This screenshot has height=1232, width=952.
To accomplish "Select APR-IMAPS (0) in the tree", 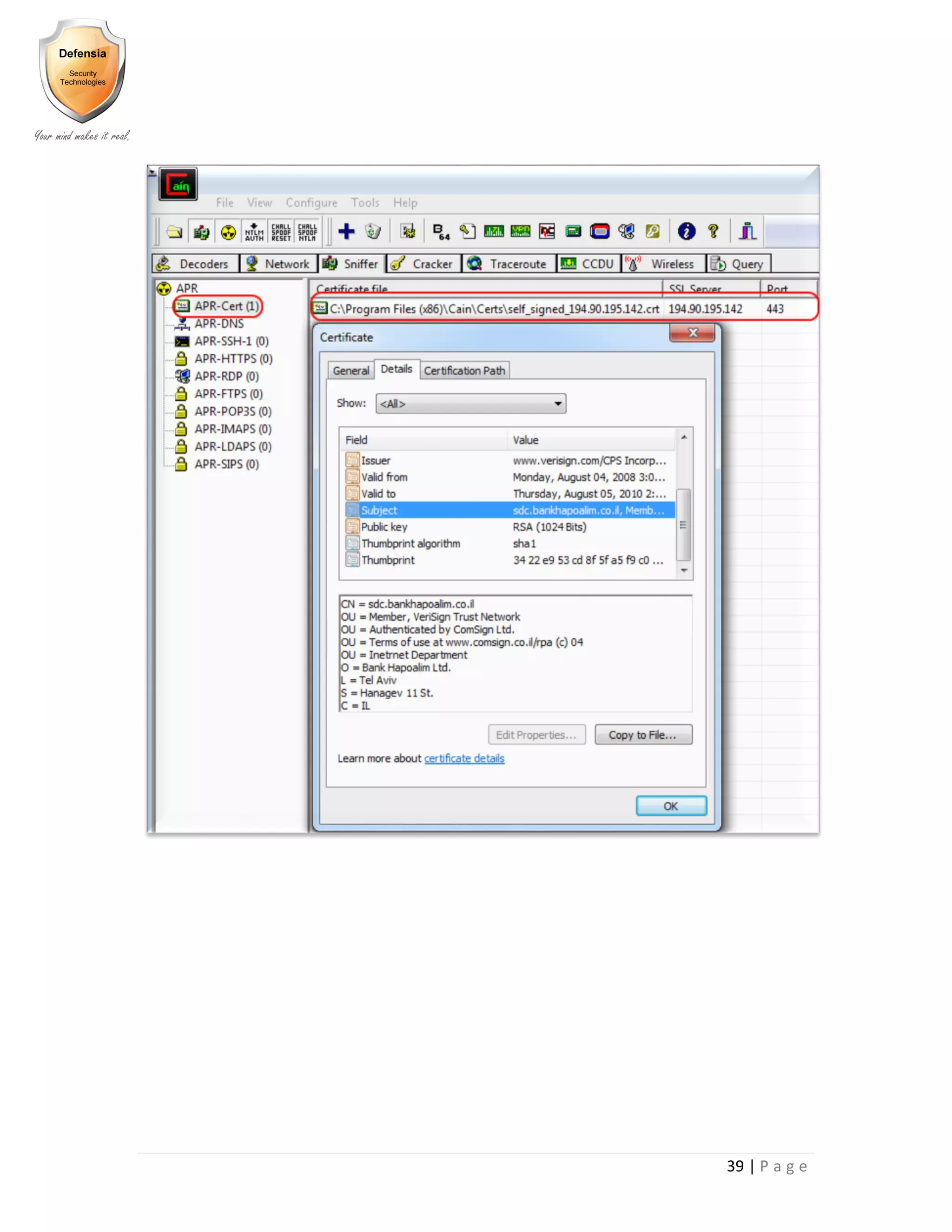I will point(233,428).
